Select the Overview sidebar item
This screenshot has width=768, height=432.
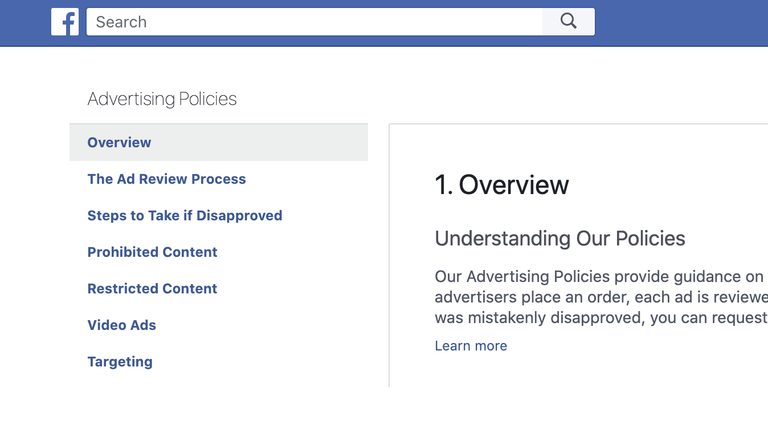[119, 143]
